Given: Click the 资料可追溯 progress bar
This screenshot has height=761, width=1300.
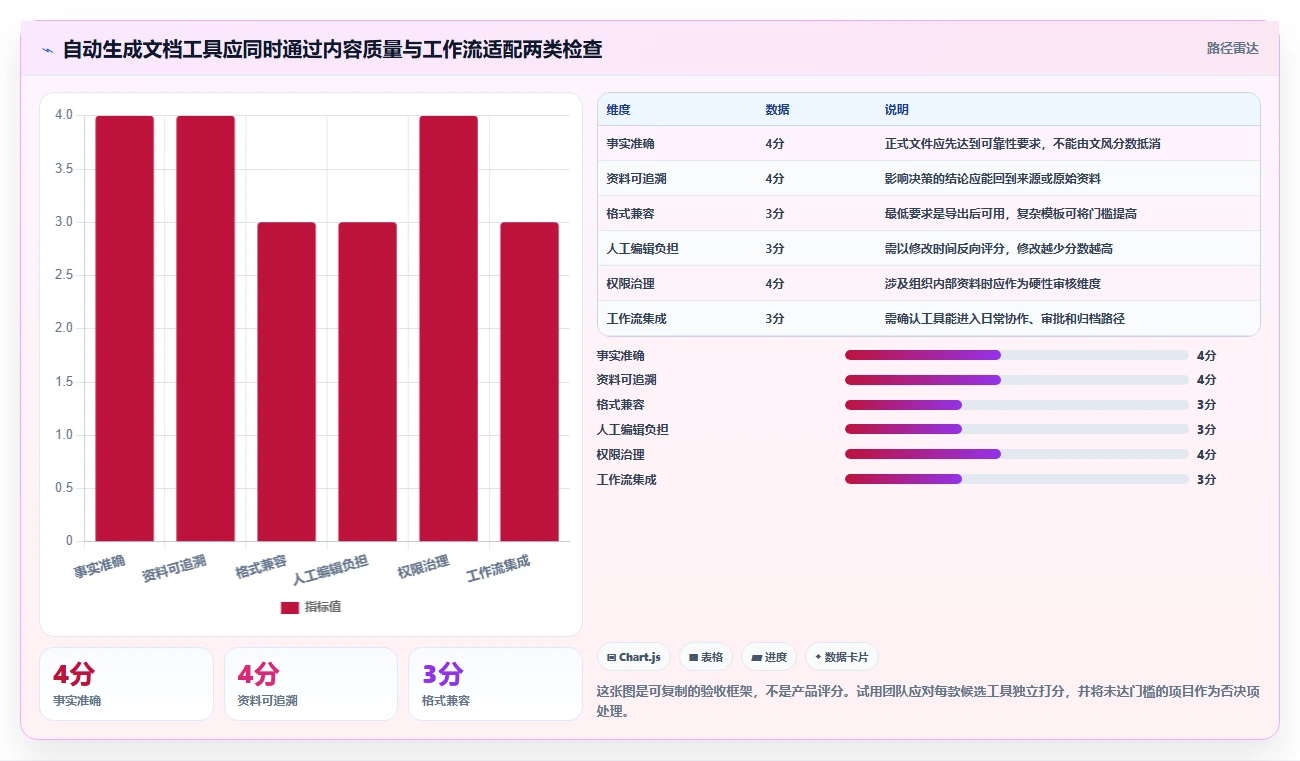Looking at the screenshot, I should (x=1017, y=380).
